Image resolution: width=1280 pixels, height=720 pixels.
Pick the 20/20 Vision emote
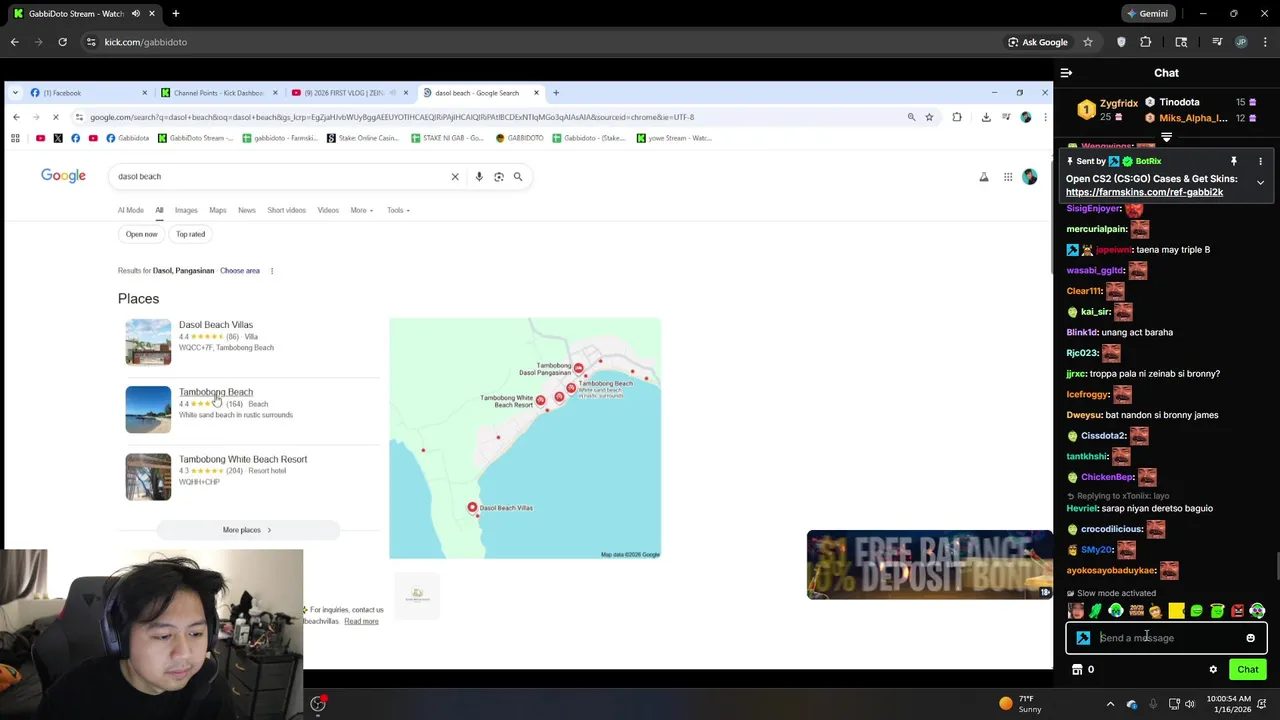pos(1136,611)
